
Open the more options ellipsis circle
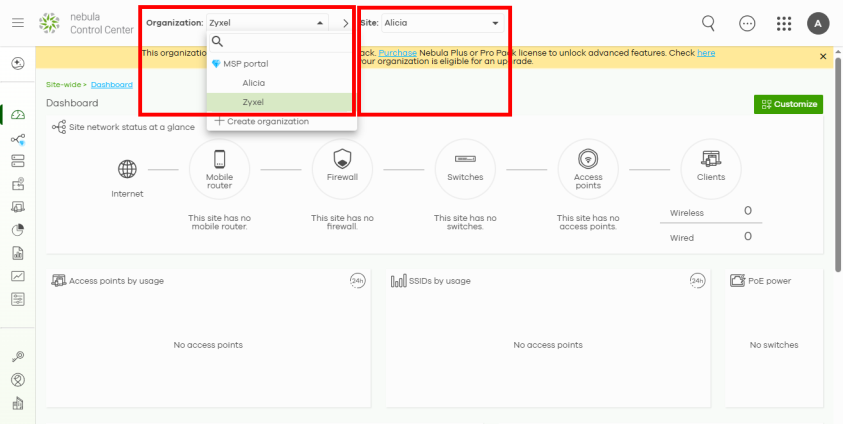coord(747,23)
